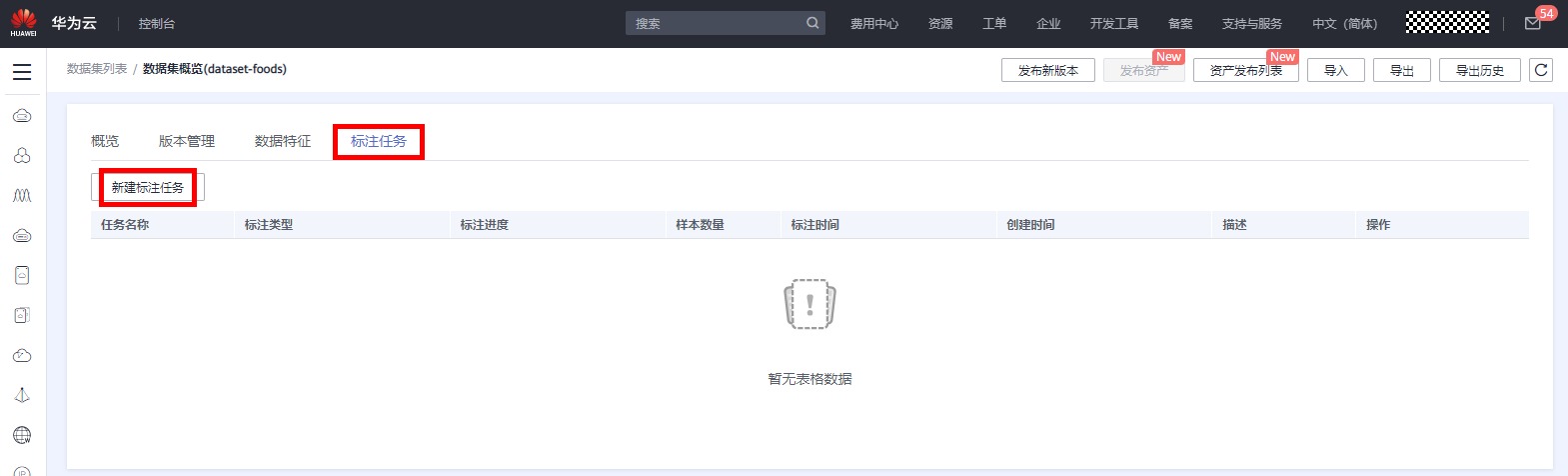The image size is (1568, 476).
Task: Click the three-circle cluster sidebar icon
Action: (22, 156)
